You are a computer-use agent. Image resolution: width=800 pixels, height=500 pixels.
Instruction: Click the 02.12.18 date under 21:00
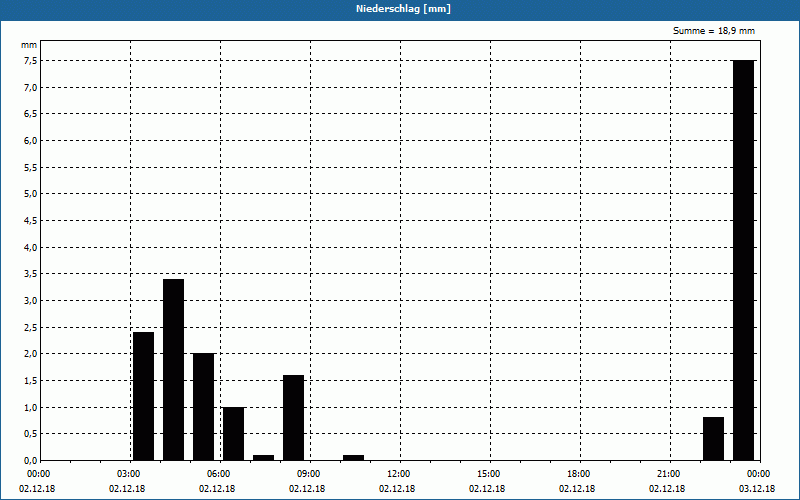pos(667,489)
